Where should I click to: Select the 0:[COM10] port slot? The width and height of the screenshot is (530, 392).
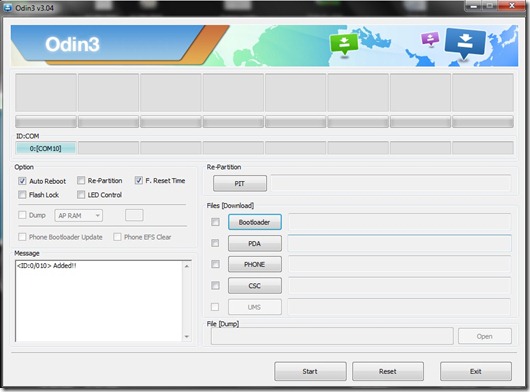pyautogui.click(x=46, y=148)
